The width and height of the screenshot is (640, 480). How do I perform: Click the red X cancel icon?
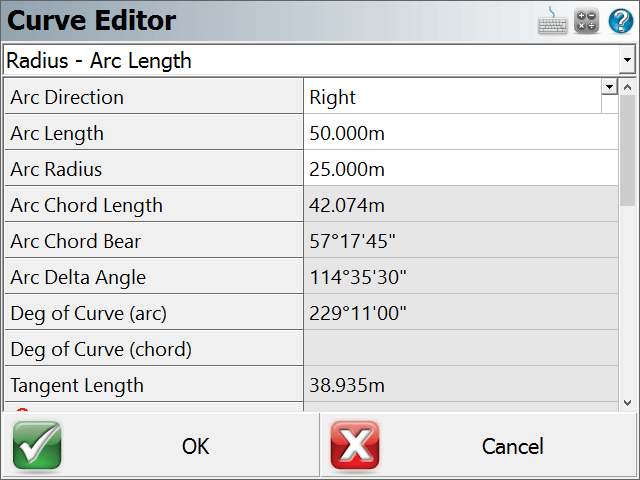pyautogui.click(x=355, y=445)
